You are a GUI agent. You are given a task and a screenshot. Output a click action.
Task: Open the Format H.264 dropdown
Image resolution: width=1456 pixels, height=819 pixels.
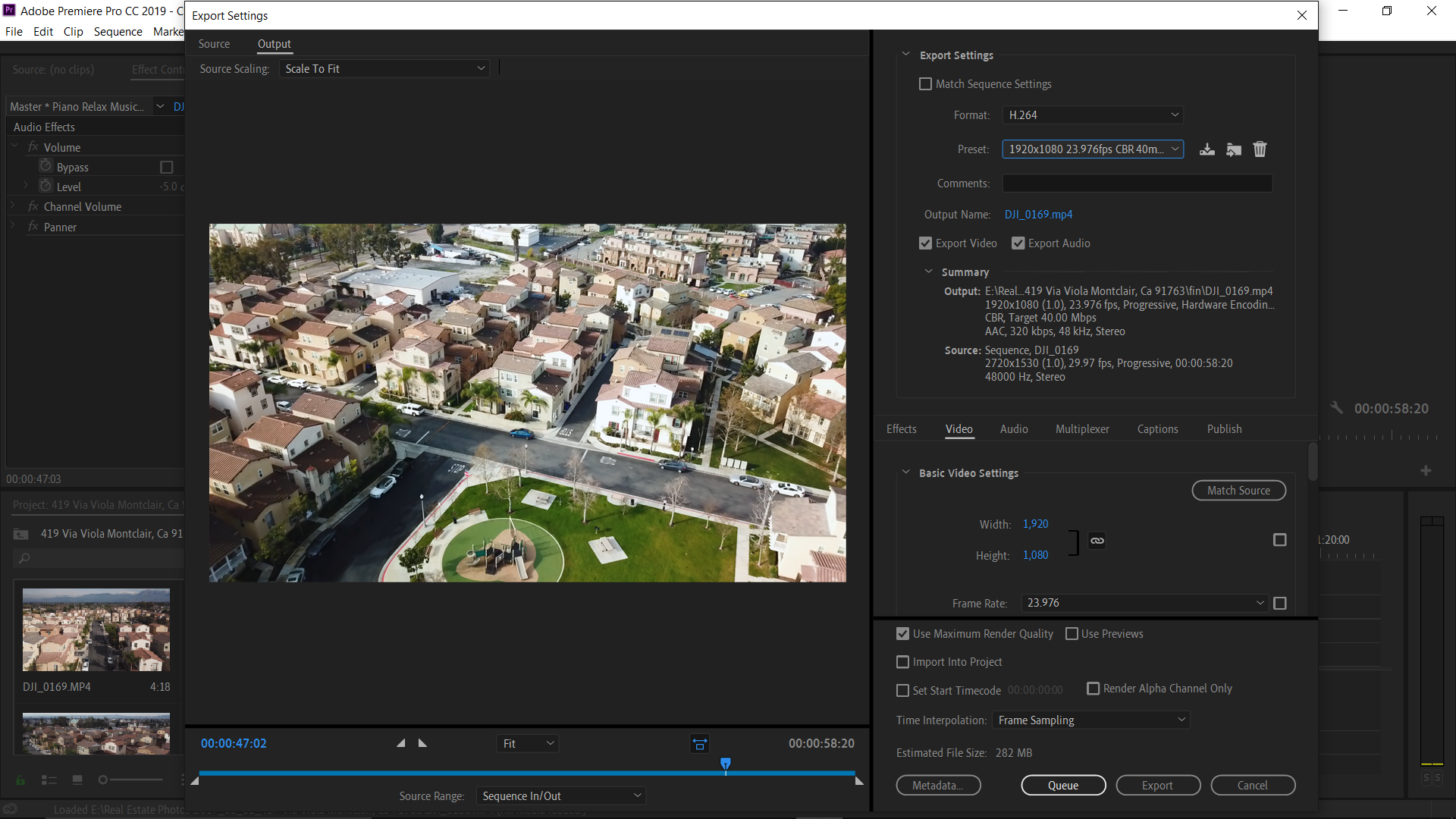point(1092,115)
